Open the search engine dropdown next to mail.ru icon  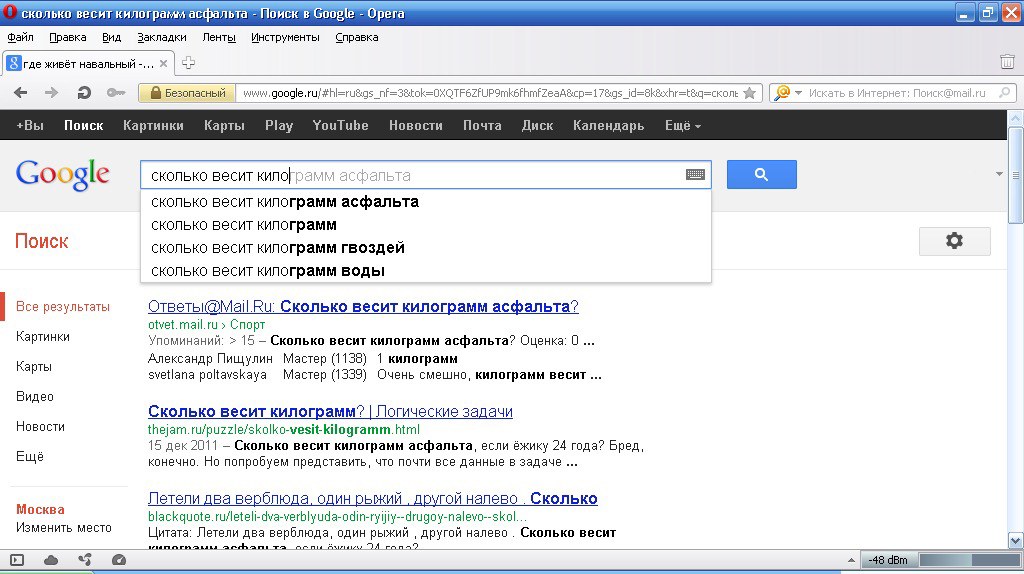[798, 93]
